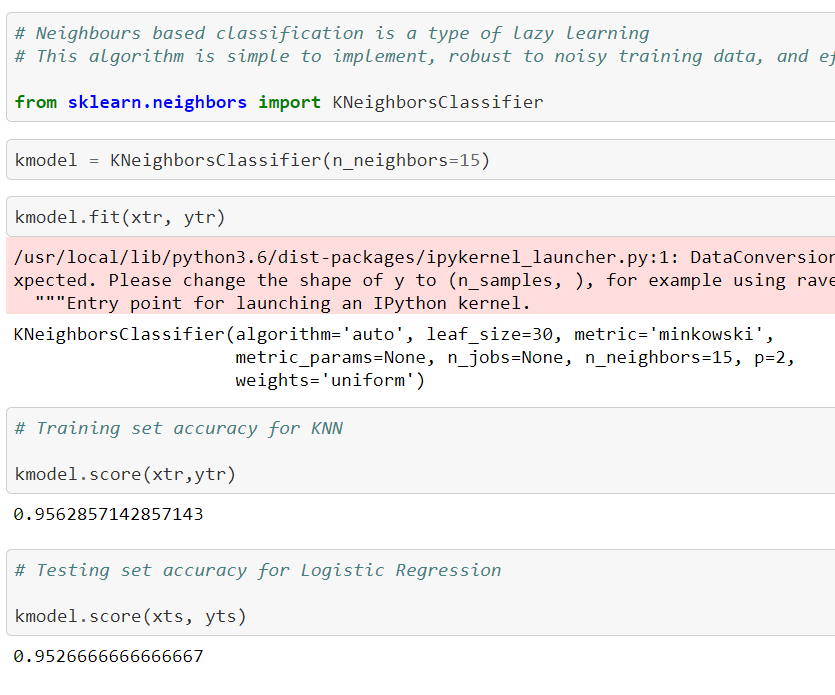Click the kmodel.fit(xtr, ytr) code cell
This screenshot has width=835, height=695.
(421, 217)
